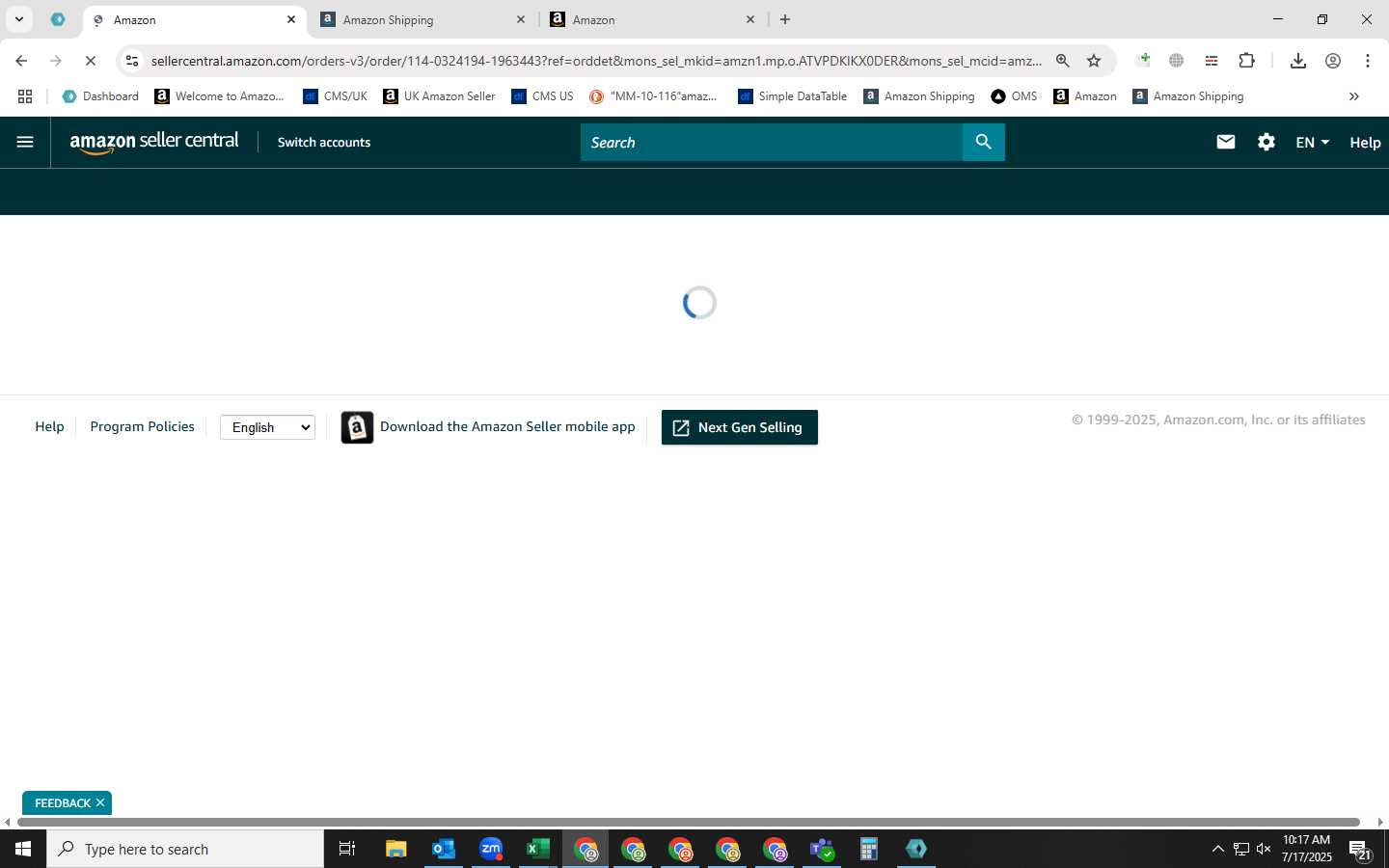Click the address bar URL
1389x868 pixels.
tap(596, 61)
